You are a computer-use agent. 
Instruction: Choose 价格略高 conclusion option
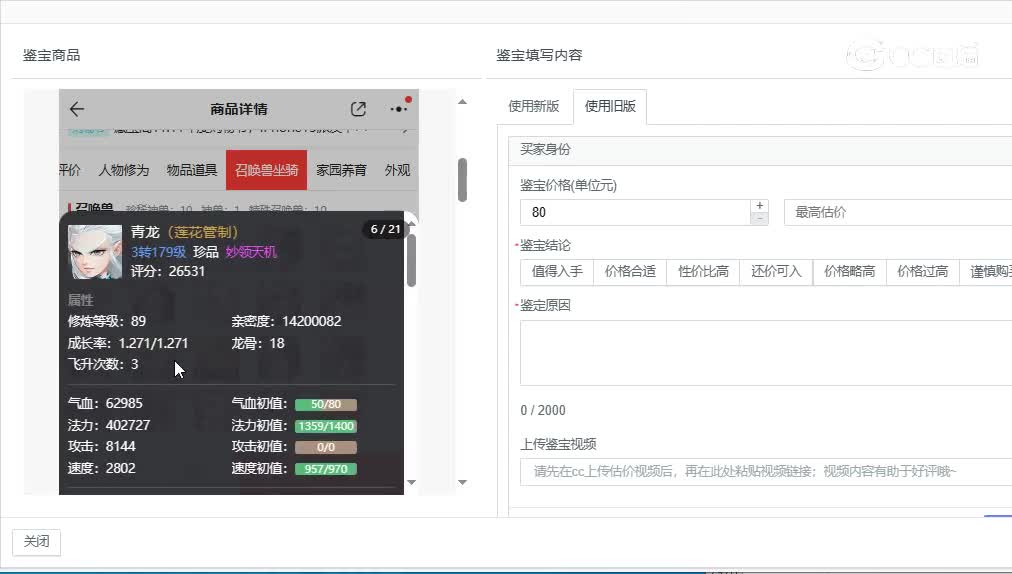click(x=849, y=271)
